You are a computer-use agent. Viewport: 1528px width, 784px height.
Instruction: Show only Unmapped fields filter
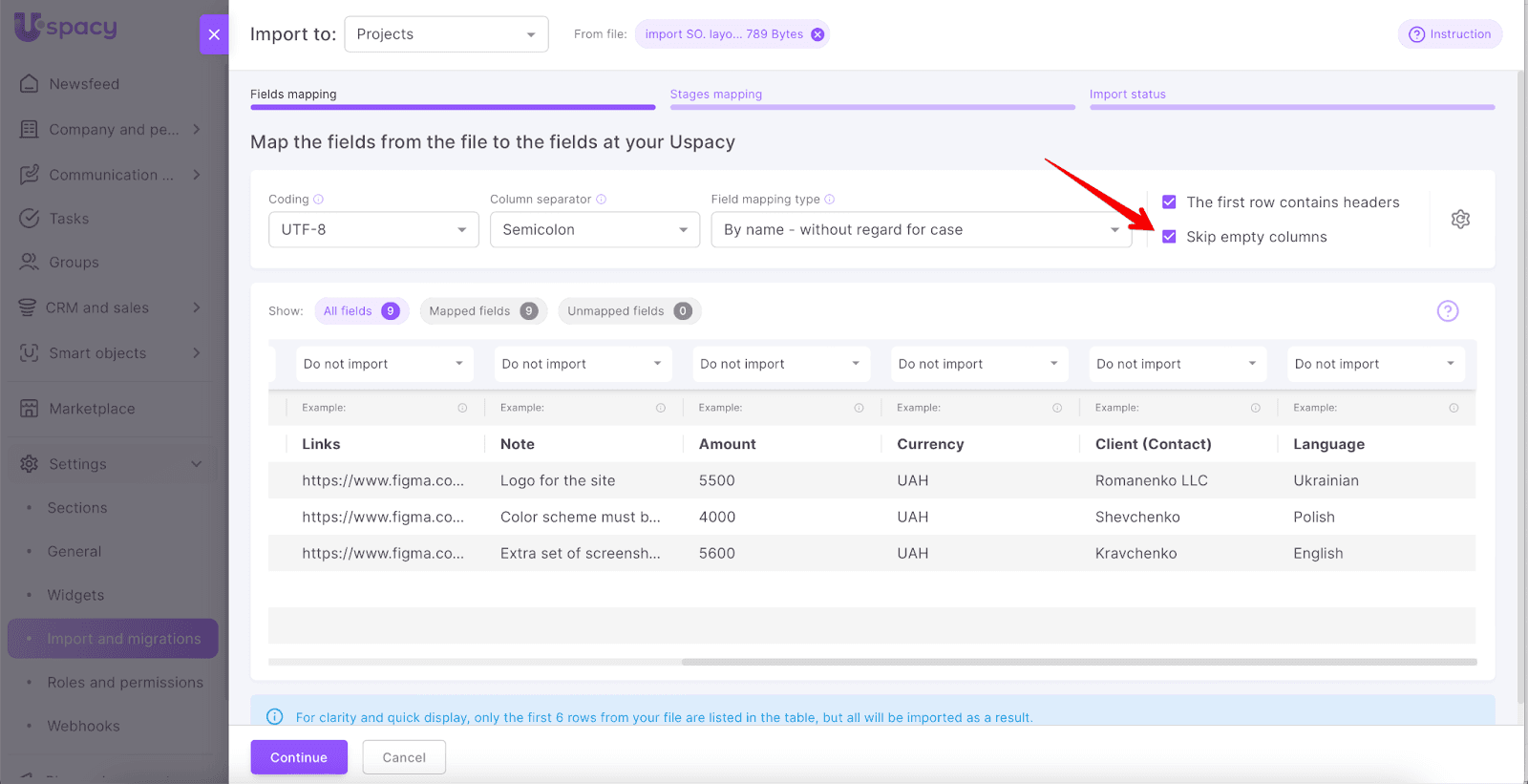[x=628, y=311]
